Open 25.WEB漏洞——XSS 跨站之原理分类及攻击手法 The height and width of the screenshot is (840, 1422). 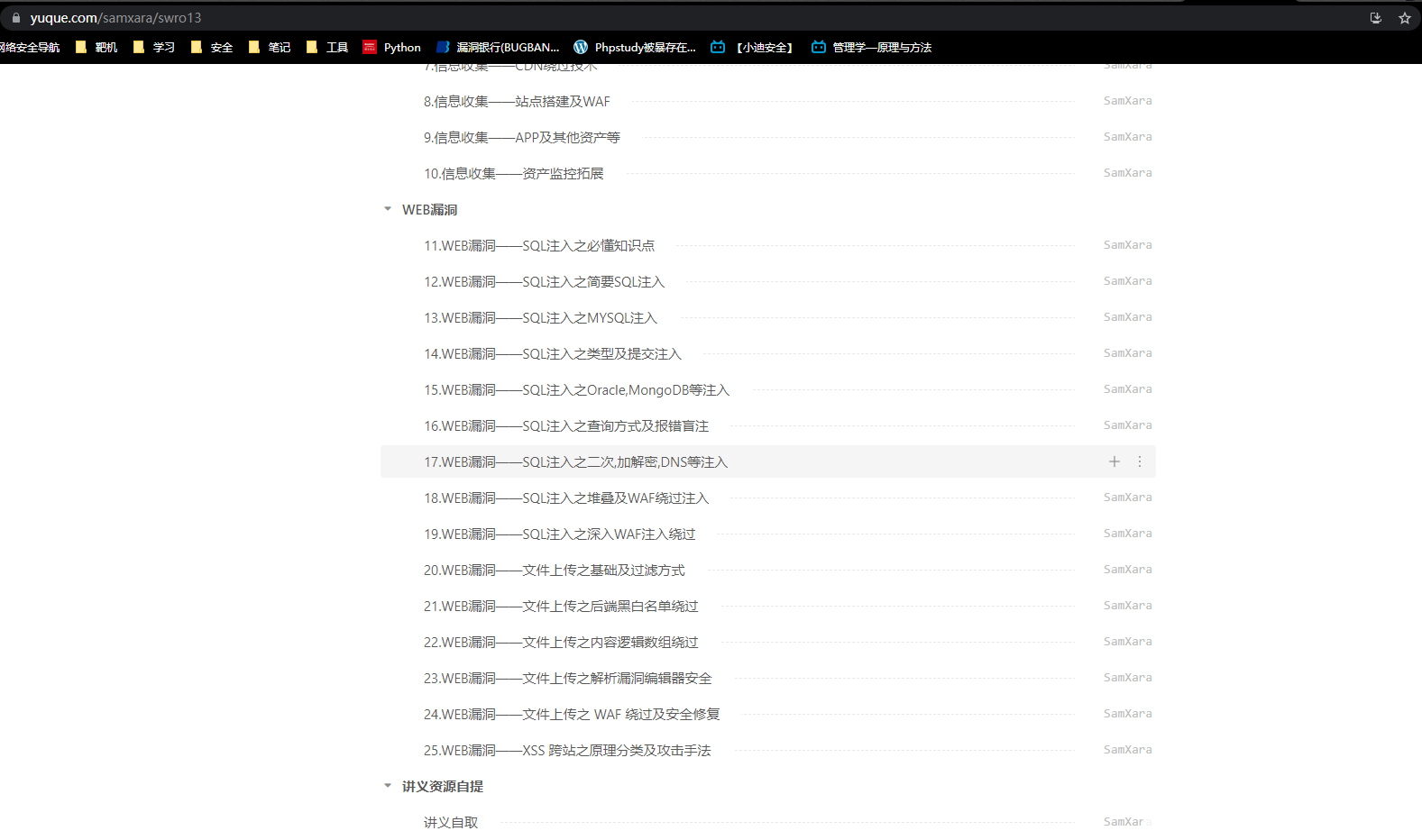567,751
